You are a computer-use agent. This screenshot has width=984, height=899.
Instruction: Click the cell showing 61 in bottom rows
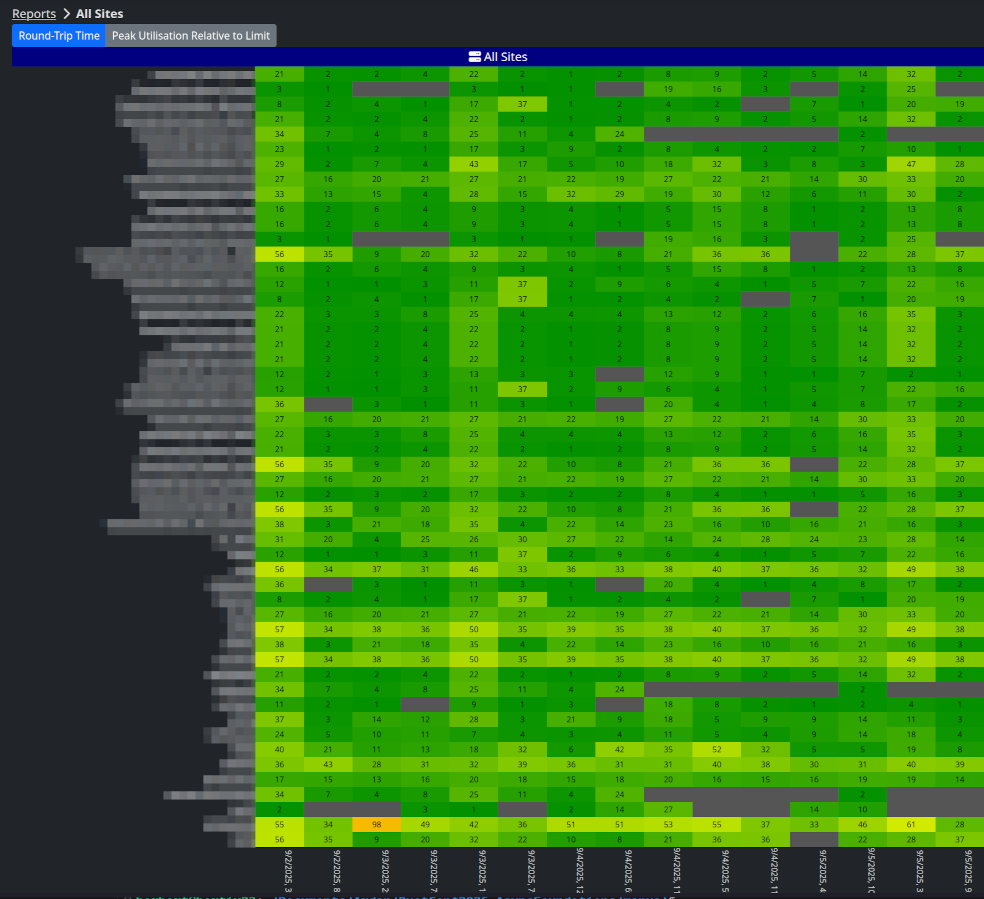click(910, 823)
